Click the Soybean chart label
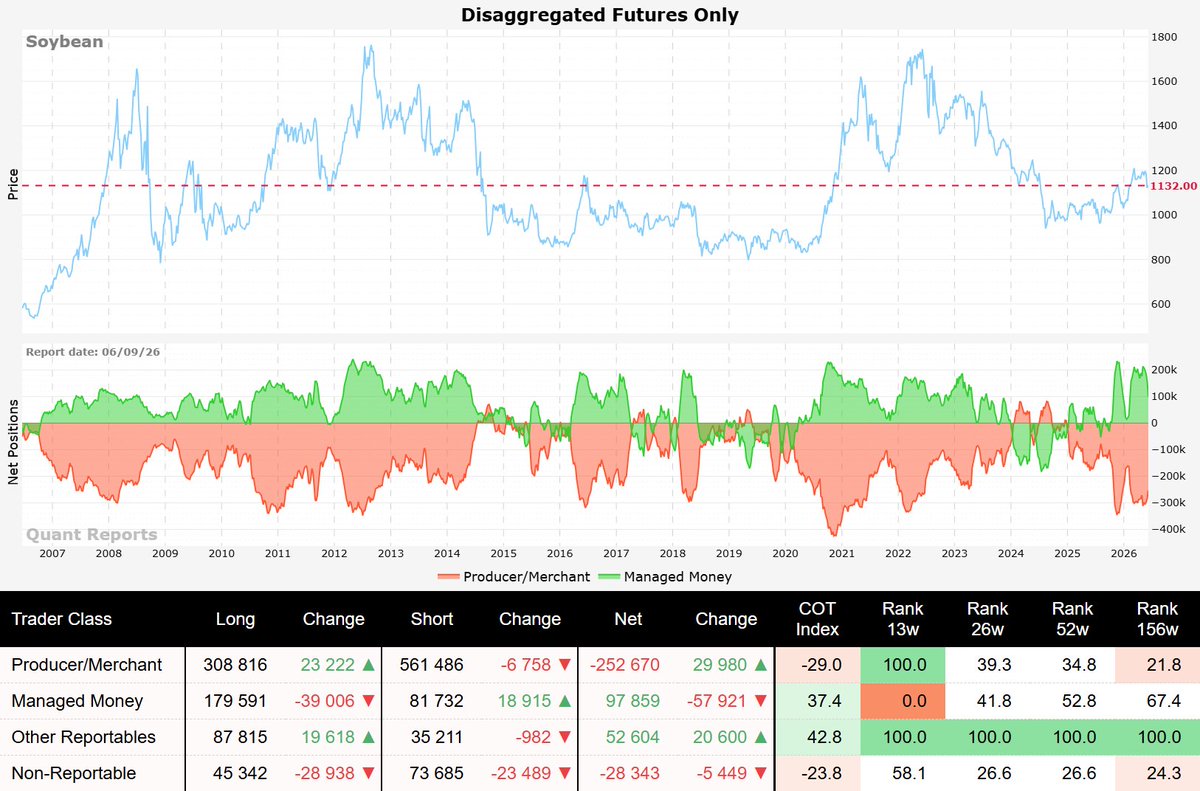Viewport: 1200px width, 791px height. [x=65, y=42]
